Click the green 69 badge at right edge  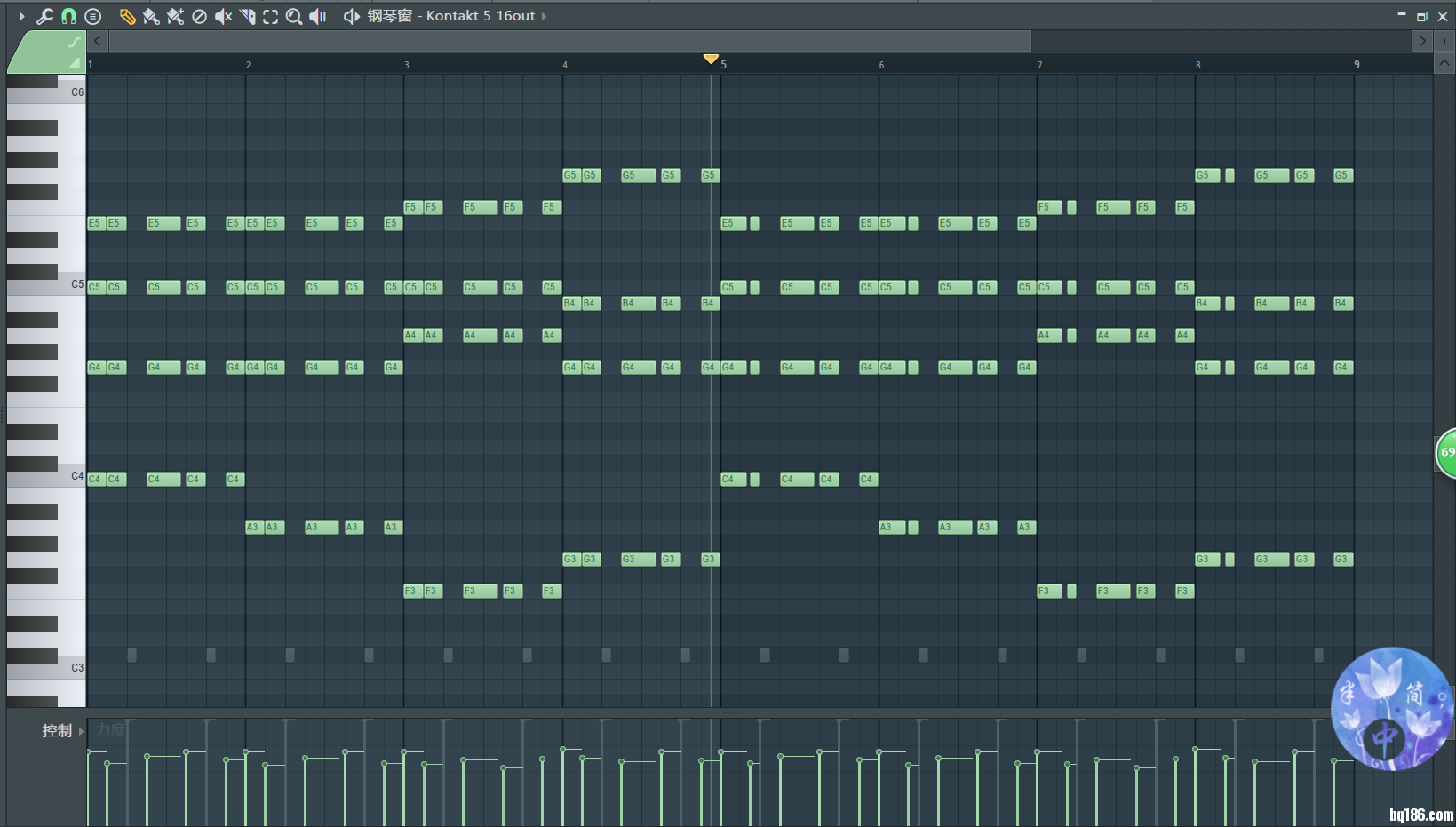pyautogui.click(x=1446, y=452)
